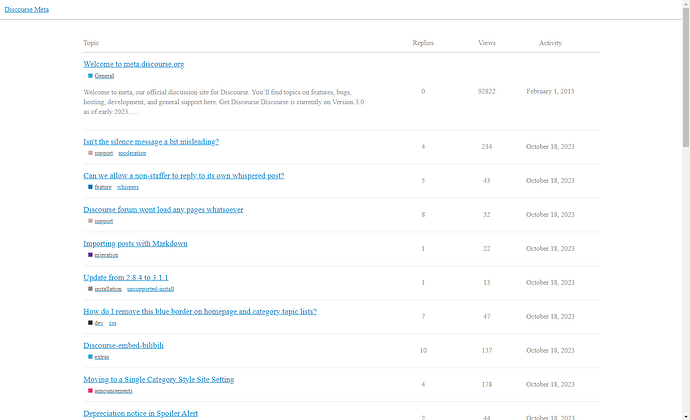The width and height of the screenshot is (690, 420).
Task: Open 'Moving to a Single Category Style' topic
Action: [158, 379]
